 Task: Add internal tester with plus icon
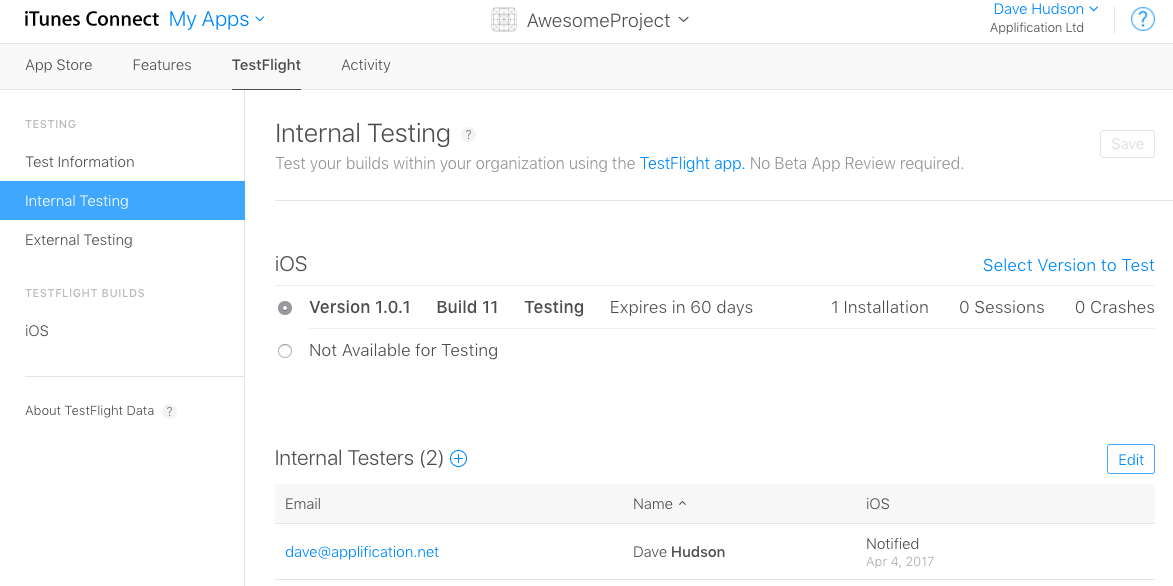(x=459, y=459)
